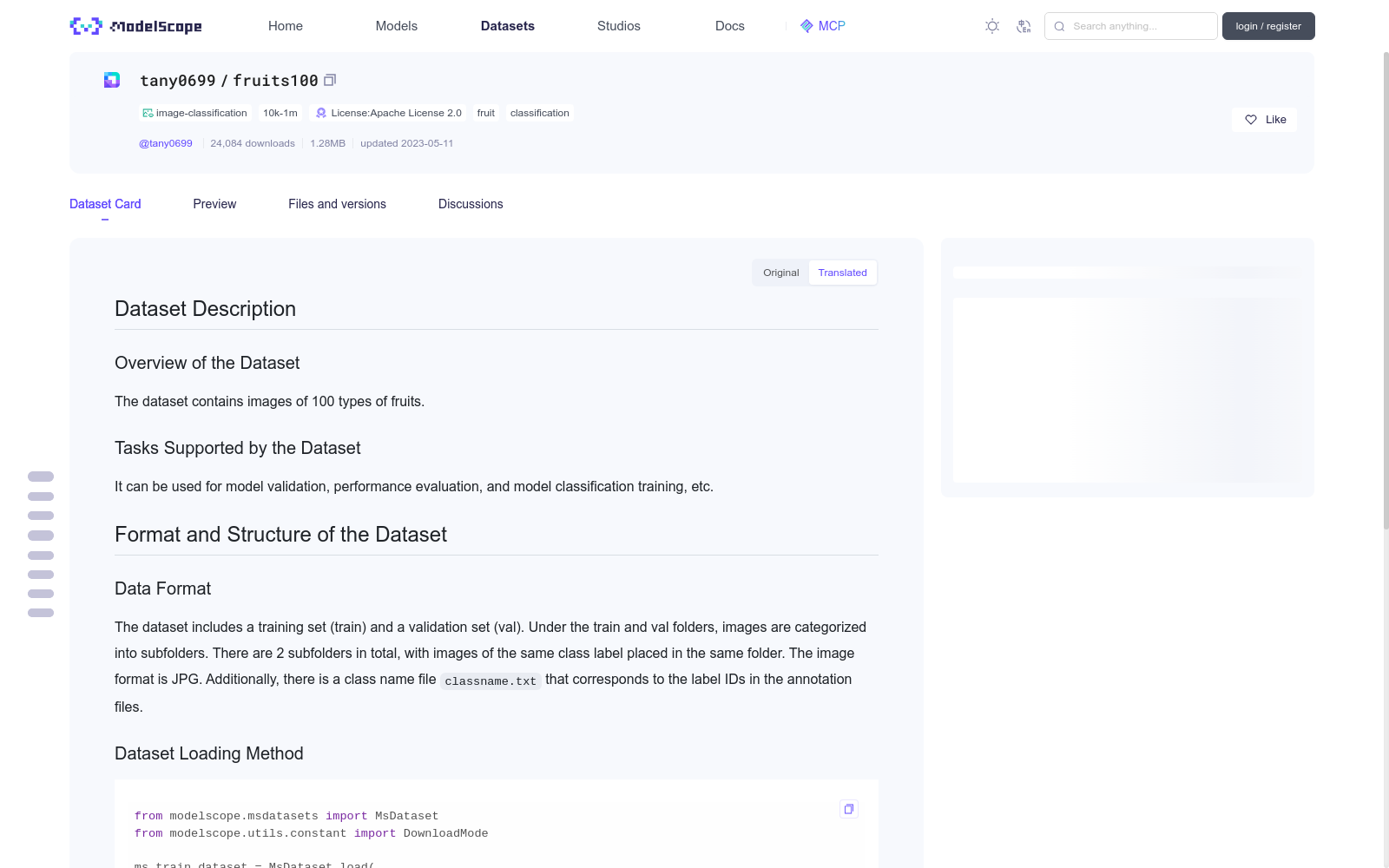The width and height of the screenshot is (1389, 868).
Task: Click the code line importing DownloadMode
Action: [x=311, y=833]
